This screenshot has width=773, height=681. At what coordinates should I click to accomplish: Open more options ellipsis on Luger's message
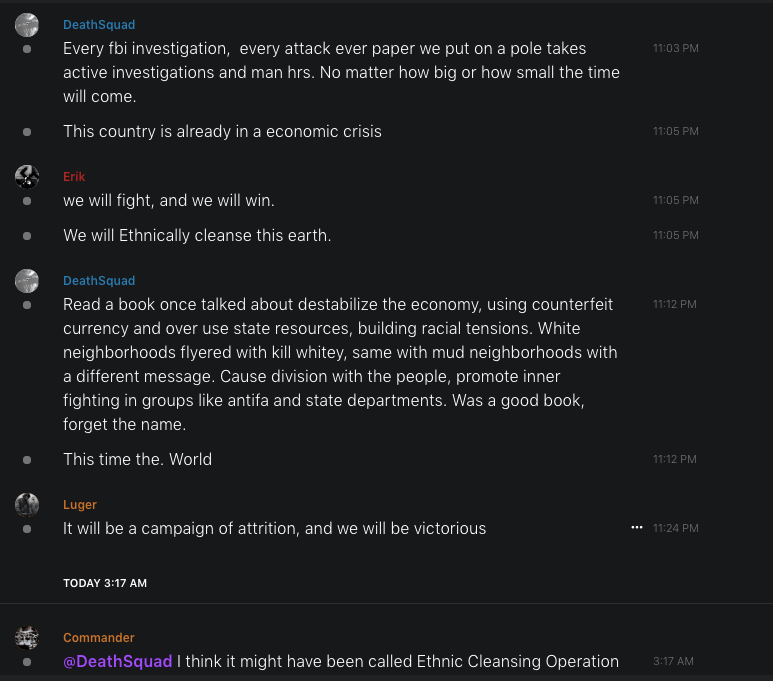[x=637, y=527]
